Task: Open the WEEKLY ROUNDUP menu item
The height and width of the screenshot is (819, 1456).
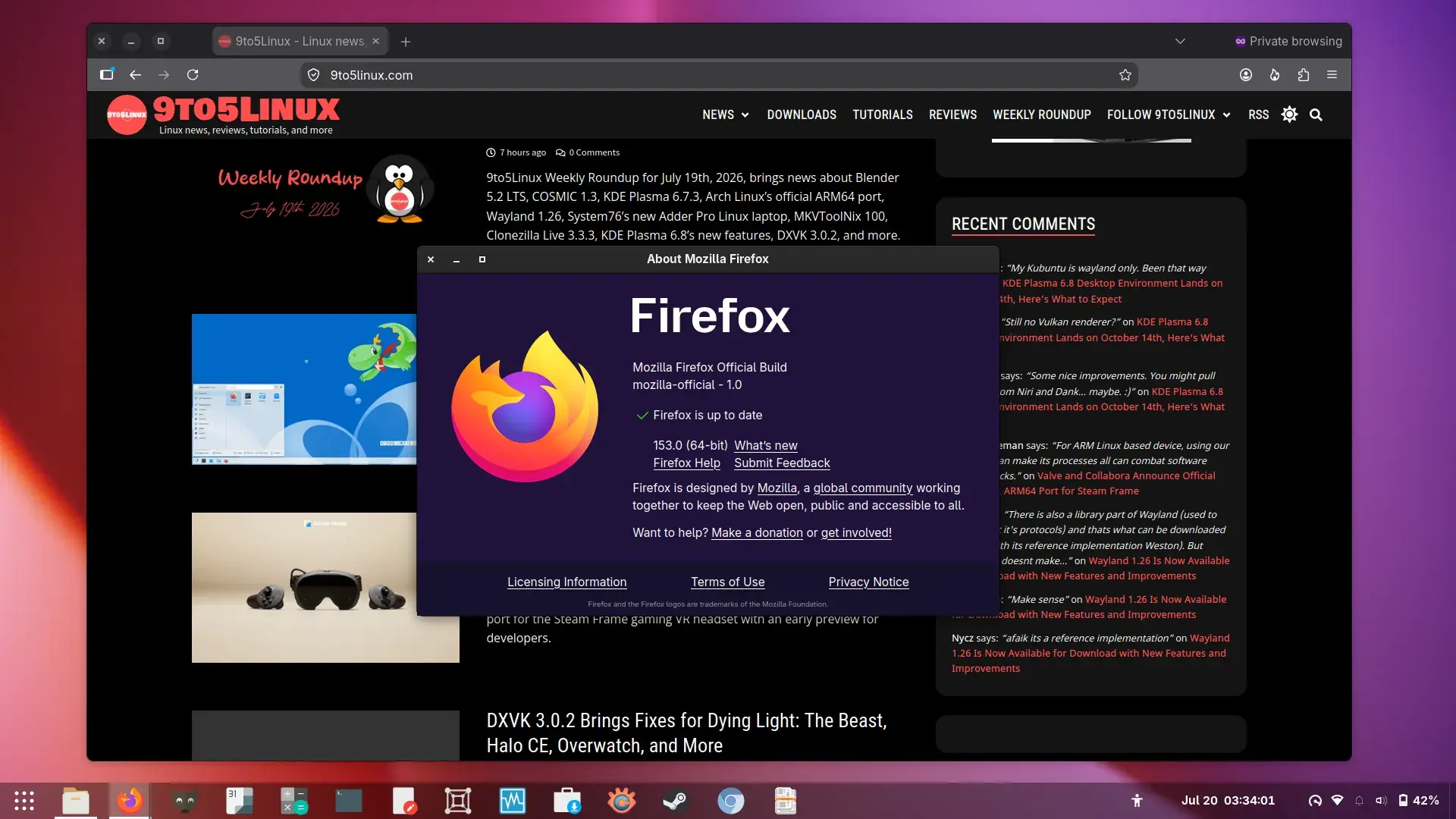Action: (x=1042, y=115)
